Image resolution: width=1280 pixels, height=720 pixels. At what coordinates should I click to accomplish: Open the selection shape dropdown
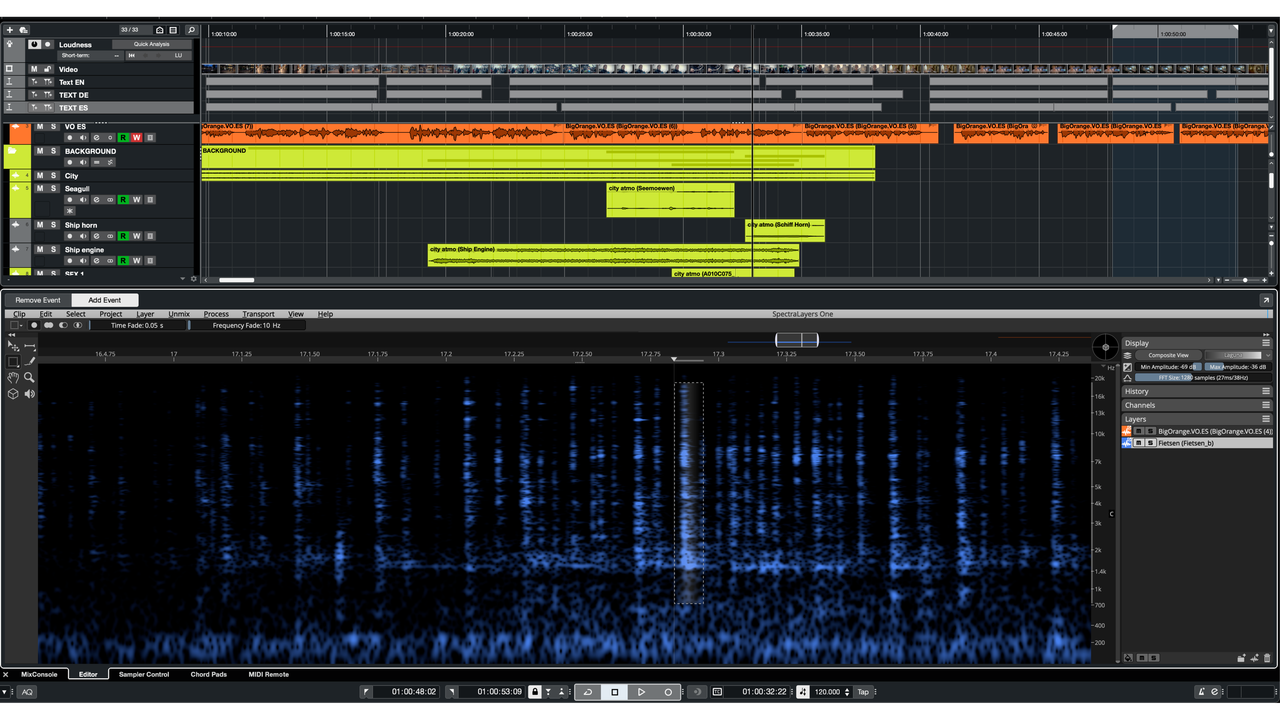(16, 325)
